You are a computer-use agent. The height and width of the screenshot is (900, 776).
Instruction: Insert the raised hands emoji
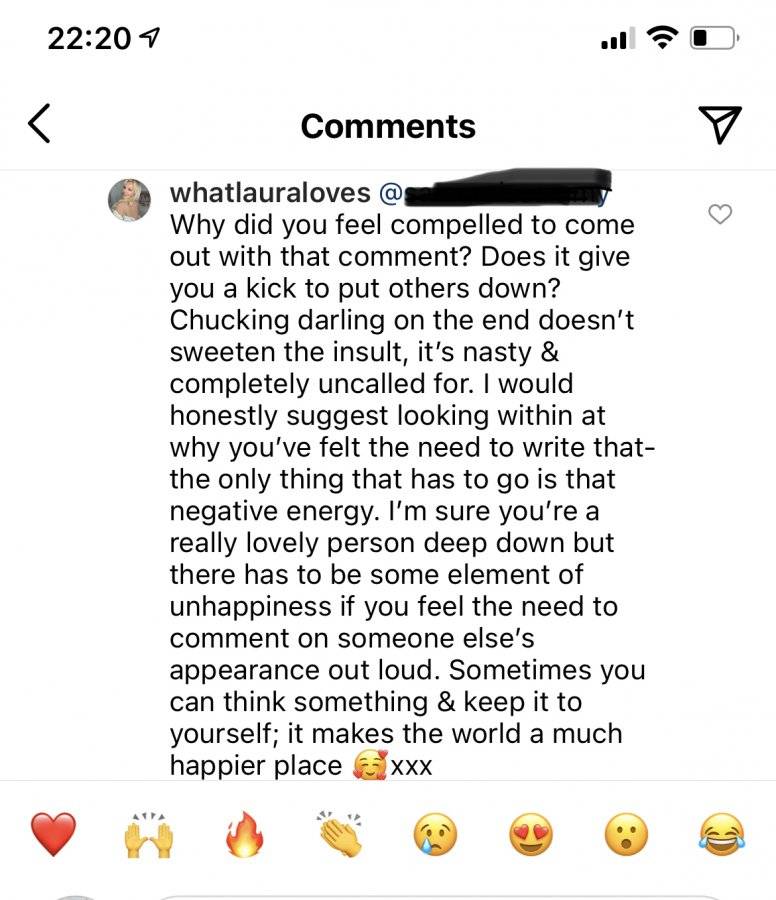(149, 835)
